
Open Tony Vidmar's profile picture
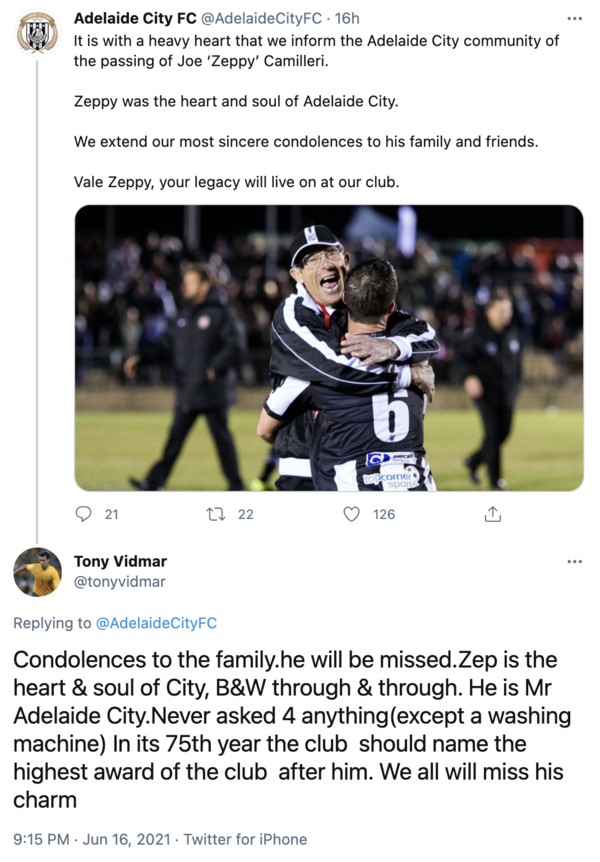pos(38,572)
